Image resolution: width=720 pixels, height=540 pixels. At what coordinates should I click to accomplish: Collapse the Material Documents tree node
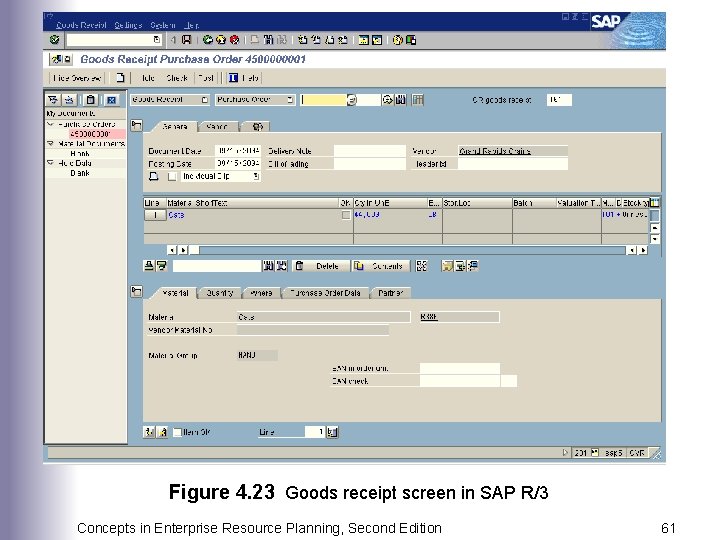51,144
